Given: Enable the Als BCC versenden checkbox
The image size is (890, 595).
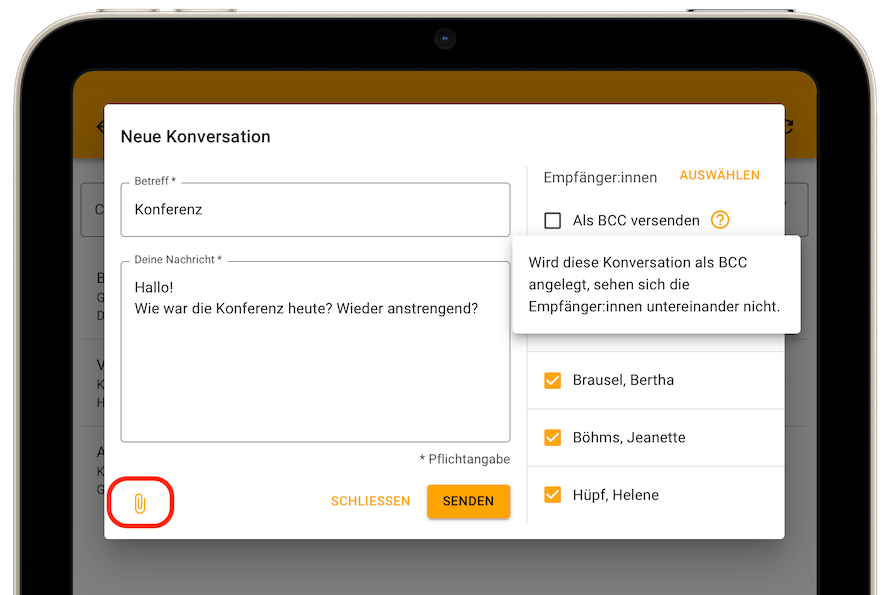Looking at the screenshot, I should coord(552,220).
